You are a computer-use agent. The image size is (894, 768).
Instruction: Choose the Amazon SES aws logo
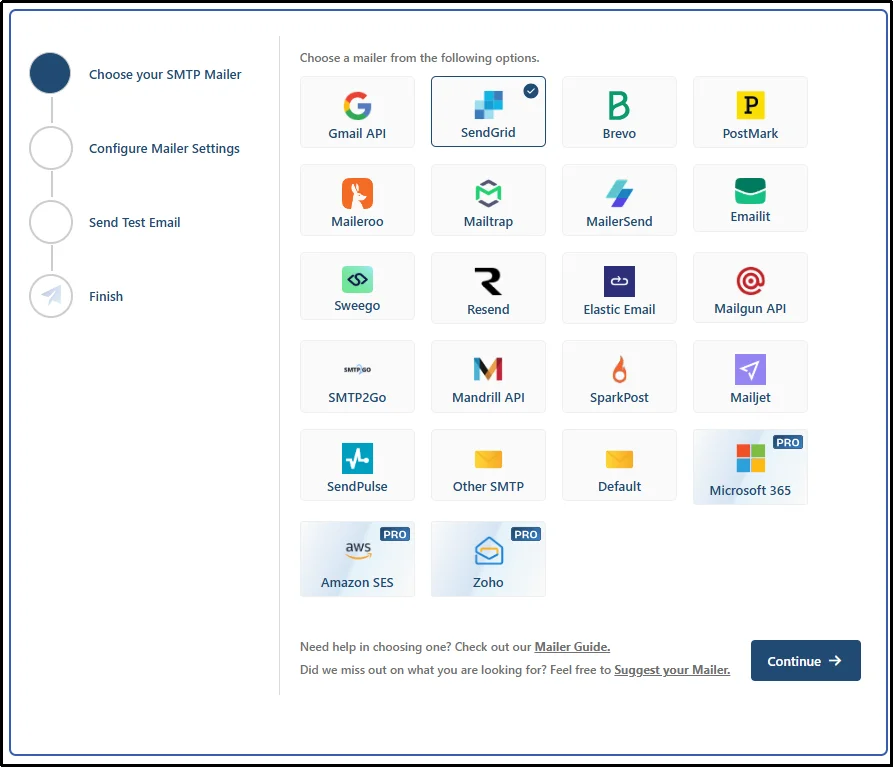click(358, 550)
